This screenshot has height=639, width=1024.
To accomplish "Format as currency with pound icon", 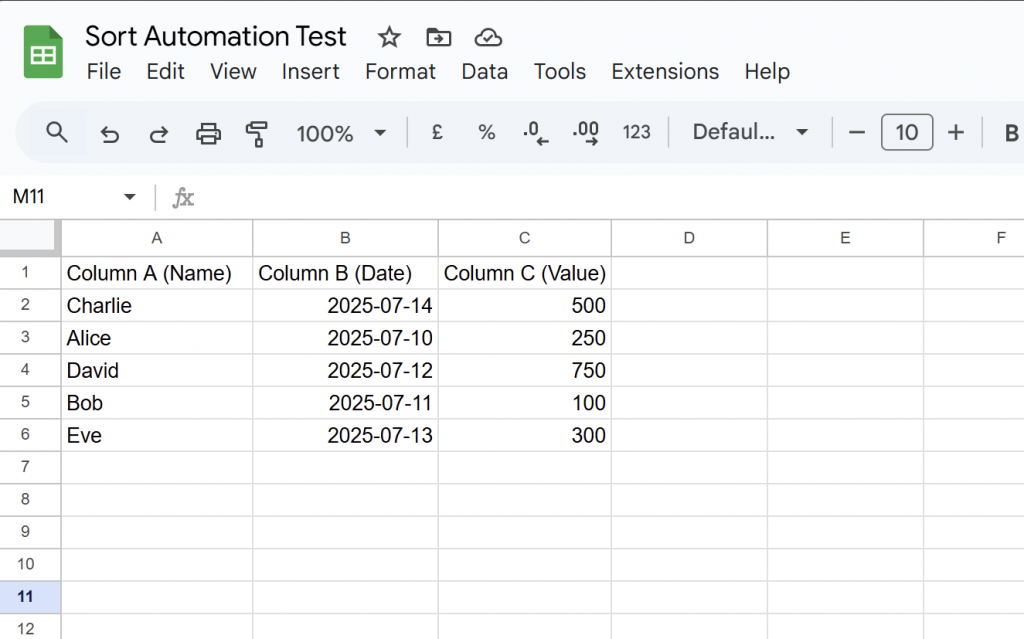I will pyautogui.click(x=437, y=132).
